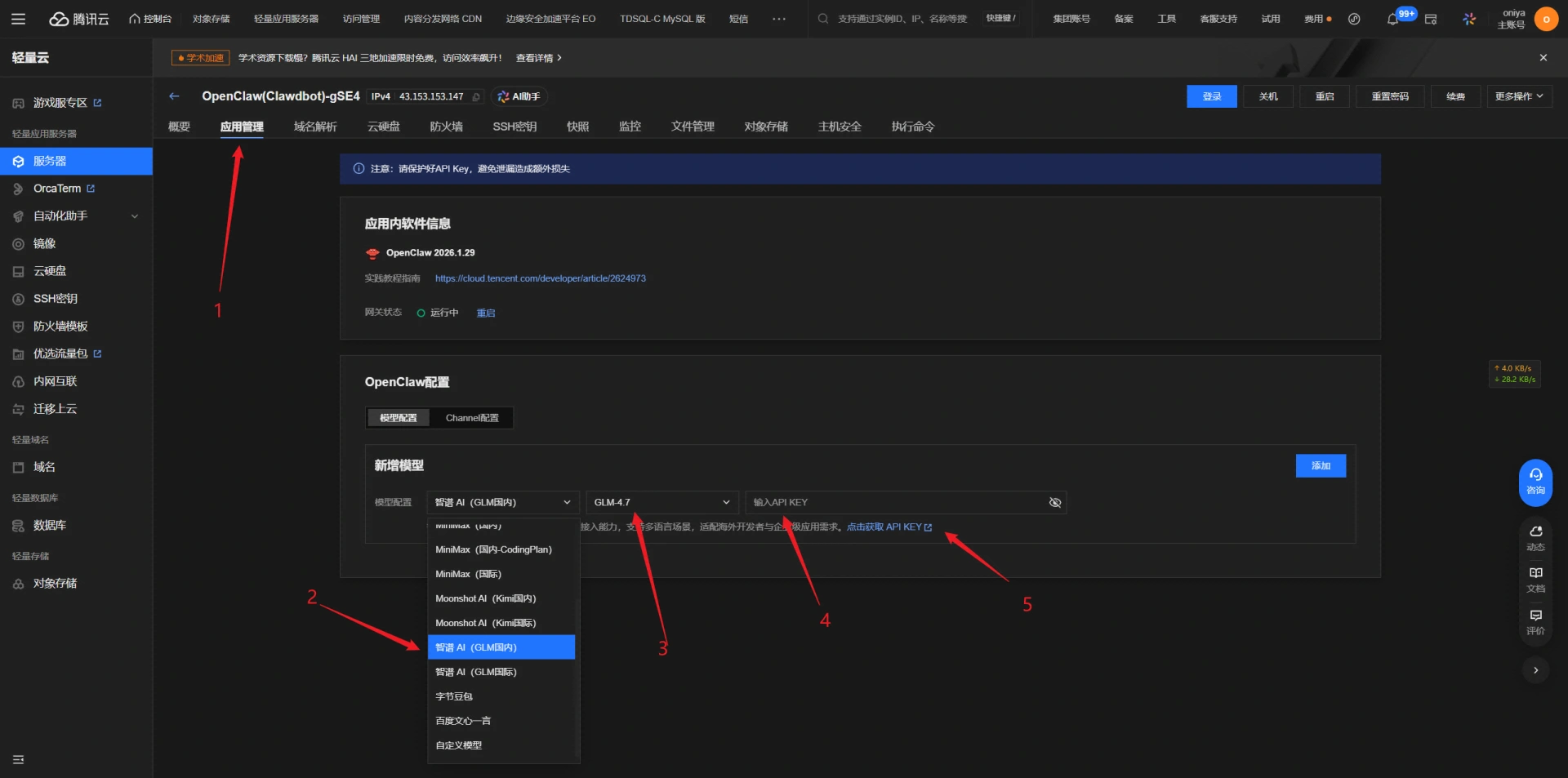The image size is (1568, 778).
Task: Click the hamburger menu icon at top left
Action: point(18,19)
